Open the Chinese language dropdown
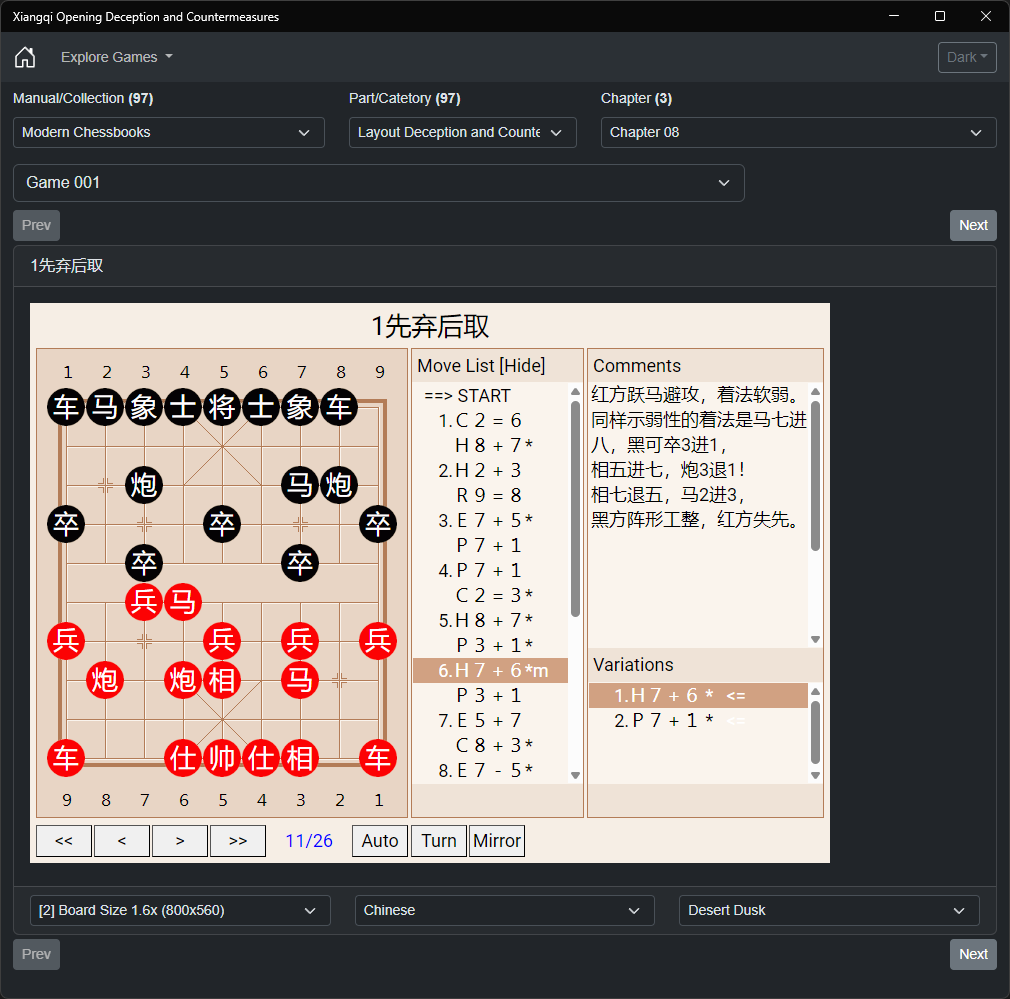Viewport: 1010px width, 999px height. click(504, 910)
